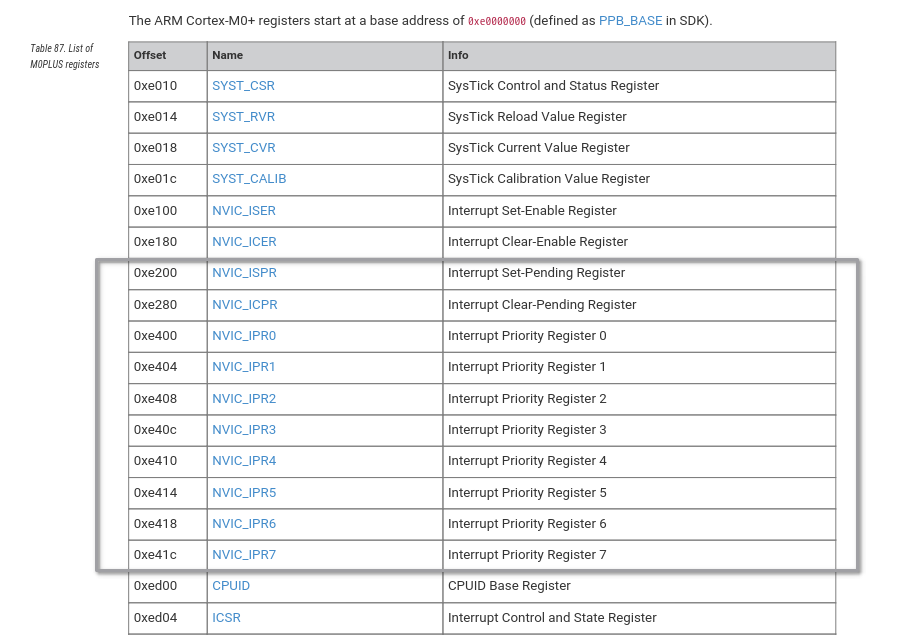Click the 0xe0000000 base address text
The width and height of the screenshot is (906, 635).
pyautogui.click(x=497, y=21)
